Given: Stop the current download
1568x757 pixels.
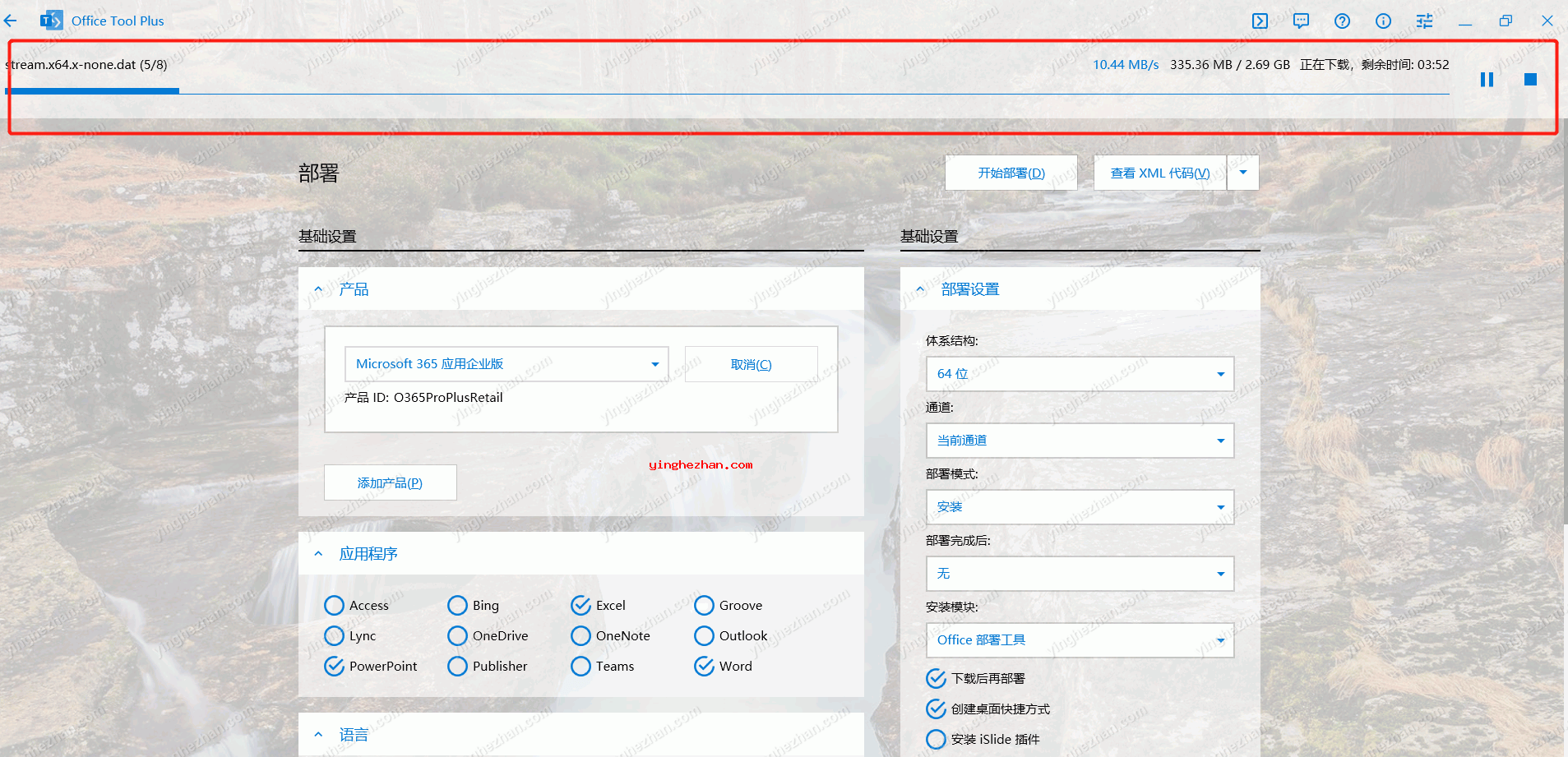Looking at the screenshot, I should pyautogui.click(x=1530, y=79).
